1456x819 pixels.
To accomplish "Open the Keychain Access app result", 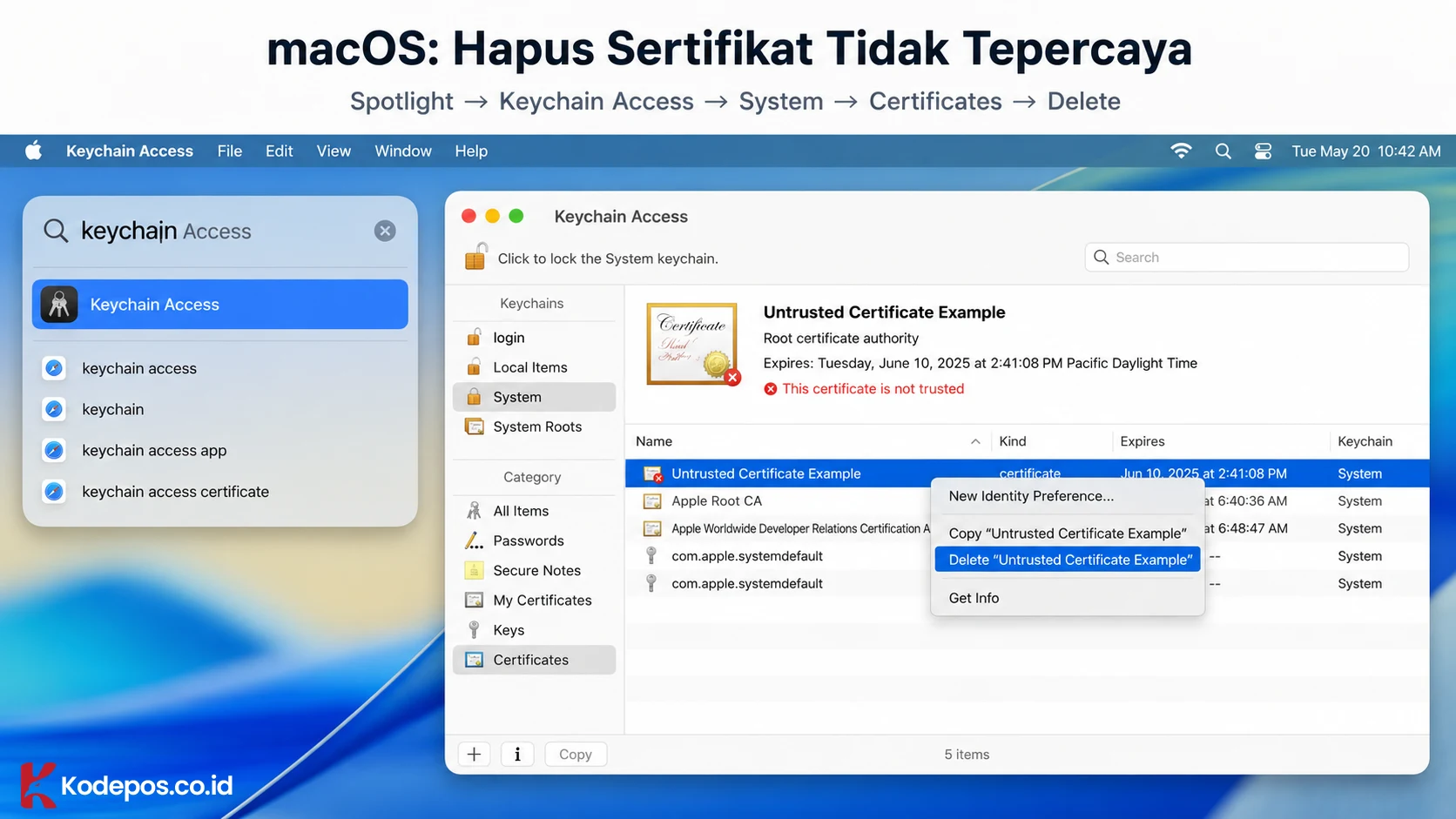I will [220, 304].
